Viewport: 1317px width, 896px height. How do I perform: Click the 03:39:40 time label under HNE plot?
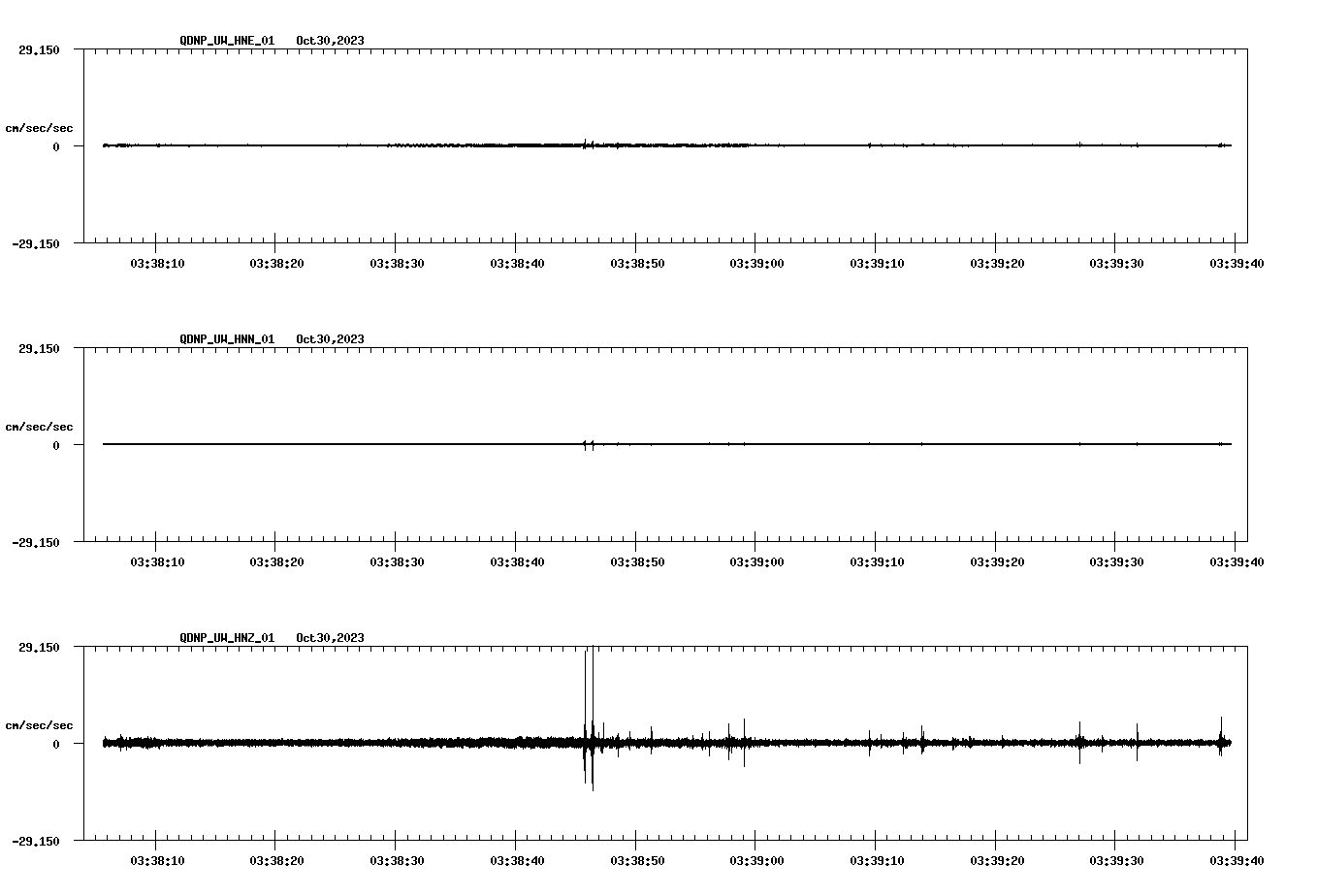(1236, 263)
